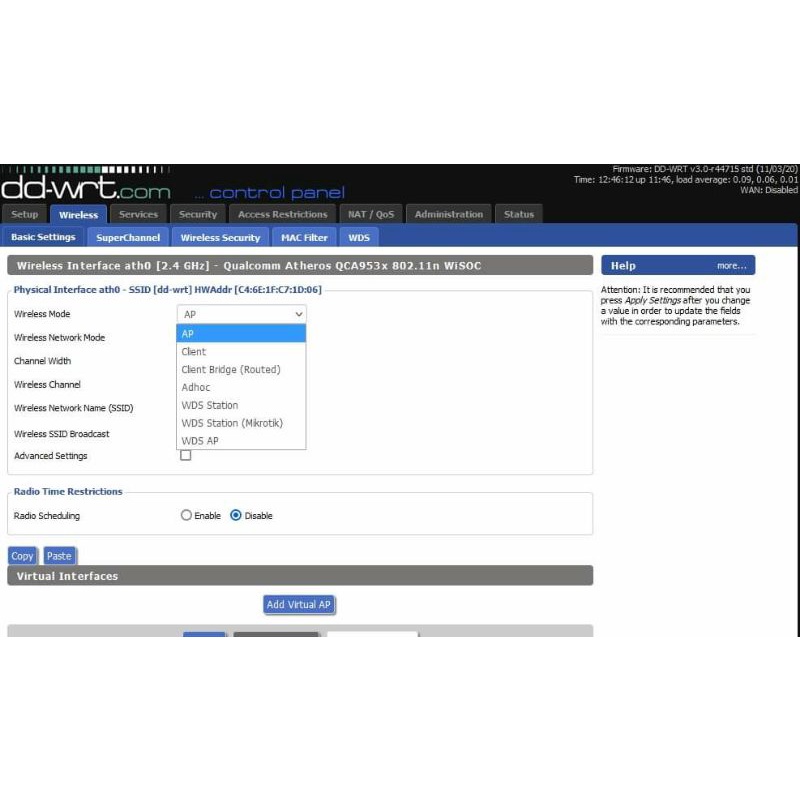Go to the Services tab
800x800 pixels.
pyautogui.click(x=138, y=214)
